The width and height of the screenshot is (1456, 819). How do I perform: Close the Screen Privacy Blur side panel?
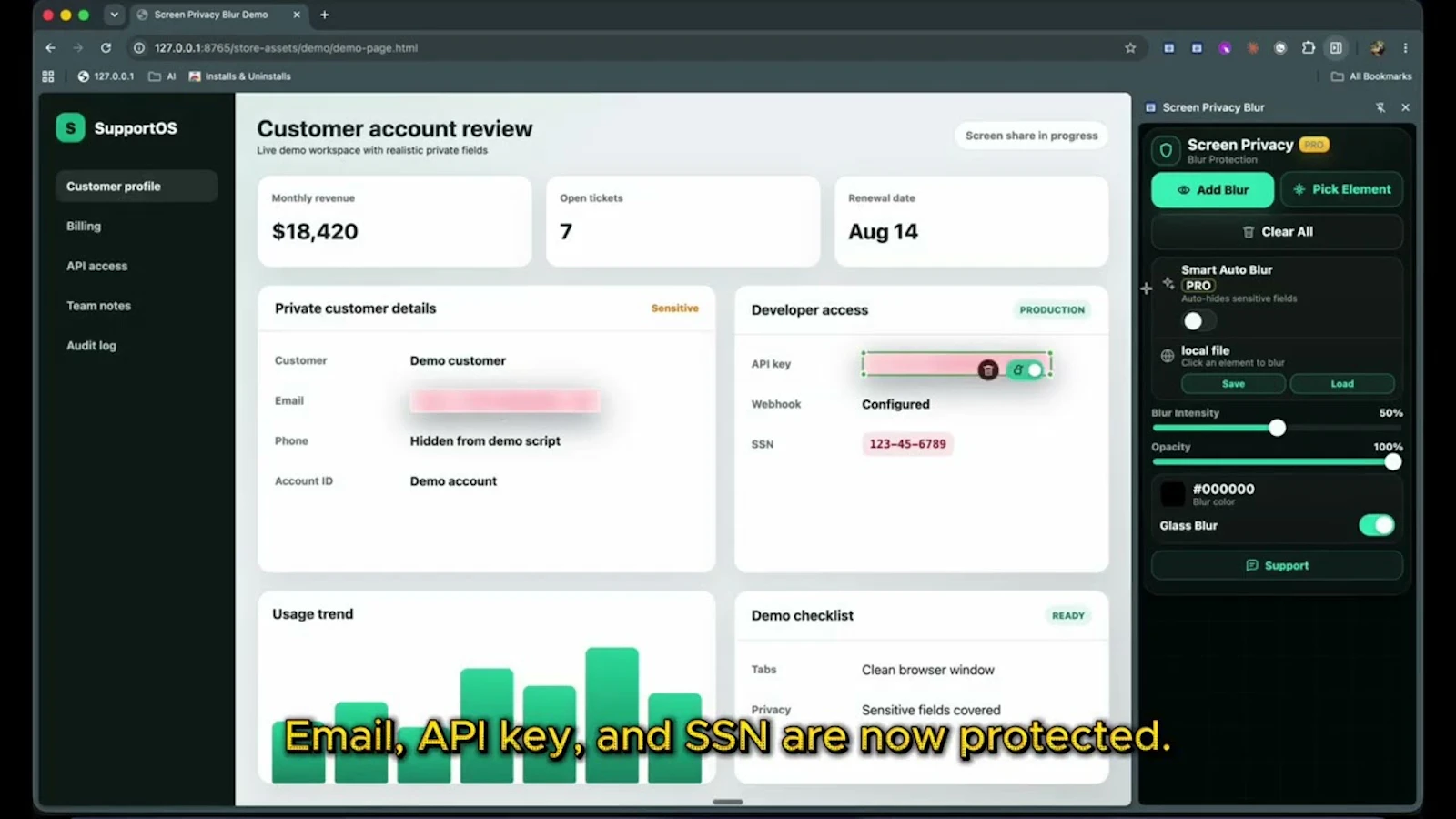coord(1406,107)
